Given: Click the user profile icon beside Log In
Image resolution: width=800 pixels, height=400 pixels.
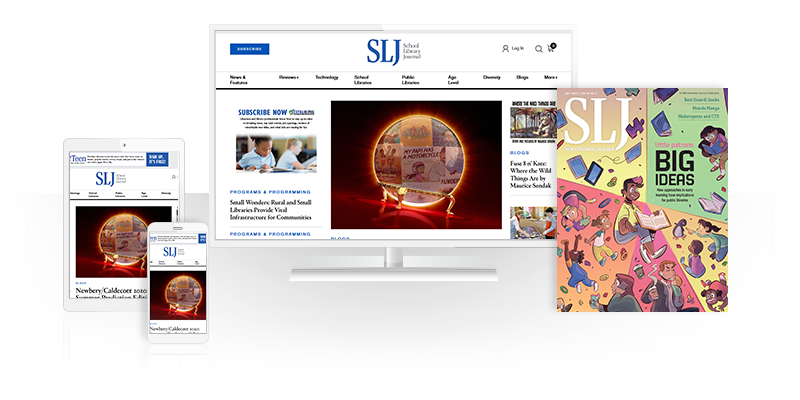Looking at the screenshot, I should pyautogui.click(x=505, y=48).
